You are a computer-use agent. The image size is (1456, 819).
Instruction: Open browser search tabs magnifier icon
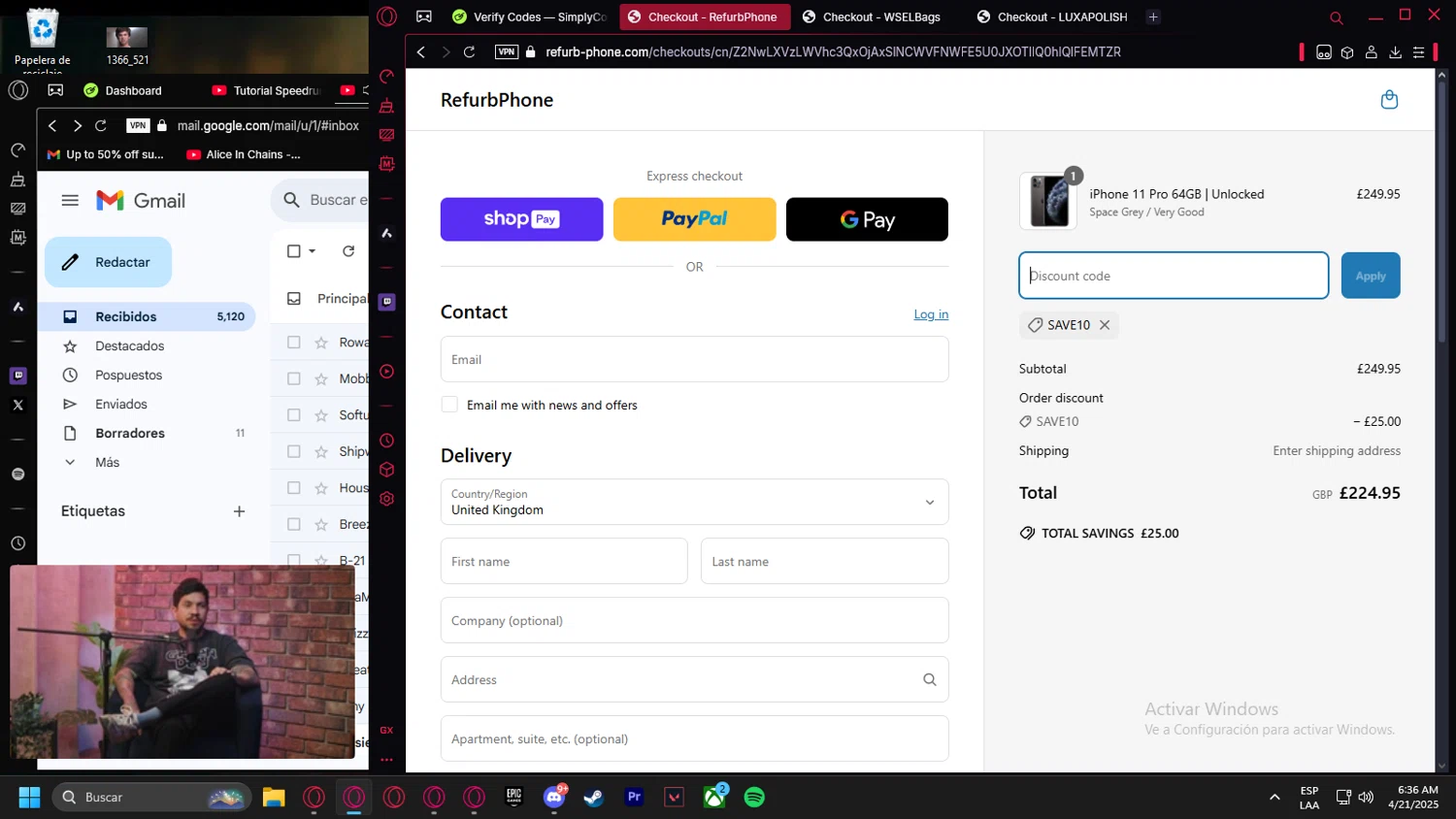(x=1337, y=17)
